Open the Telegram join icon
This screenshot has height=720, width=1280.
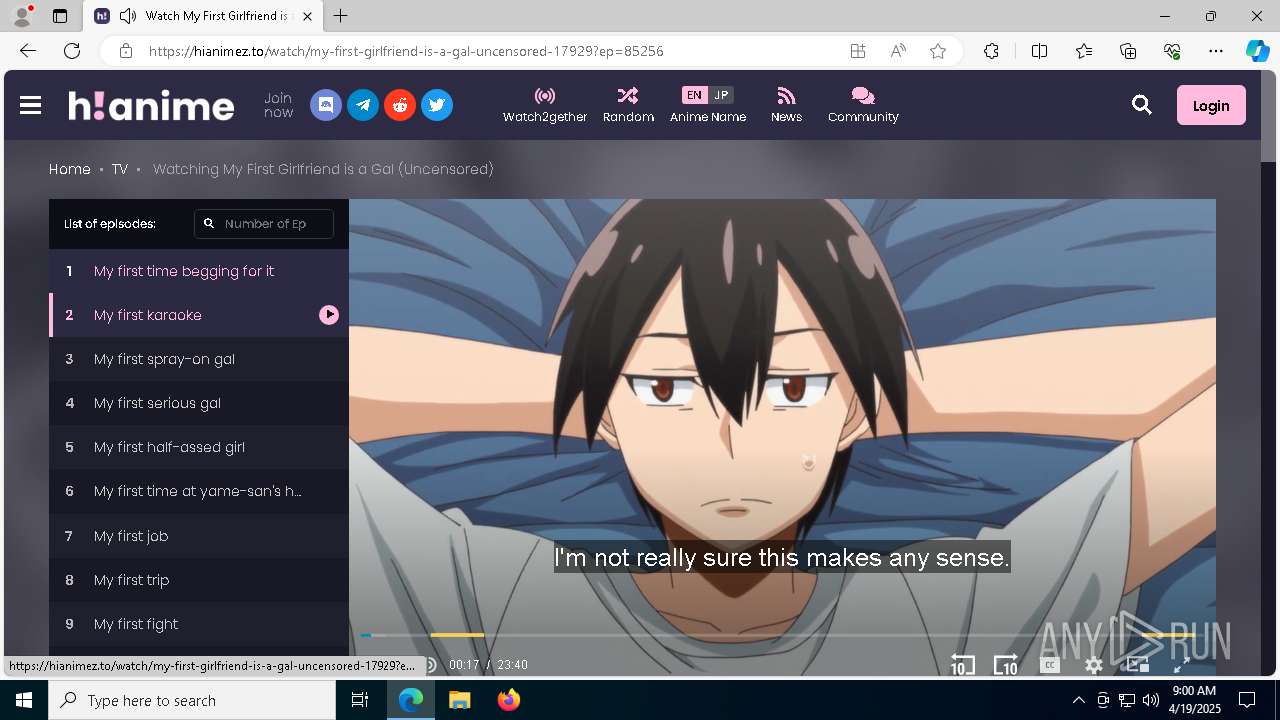[363, 105]
